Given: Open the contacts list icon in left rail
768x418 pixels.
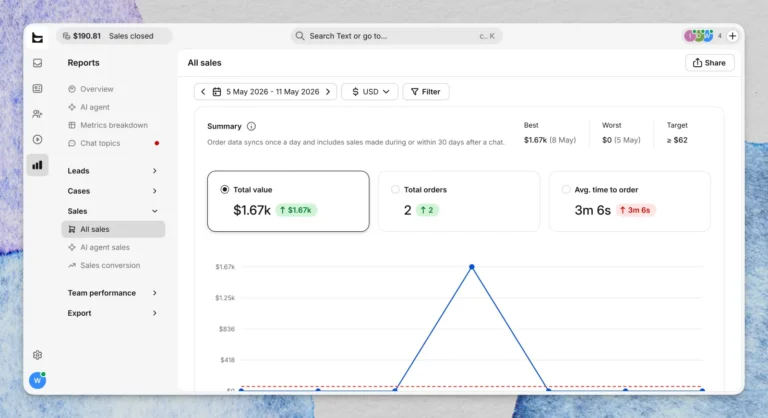Looking at the screenshot, I should [37, 89].
